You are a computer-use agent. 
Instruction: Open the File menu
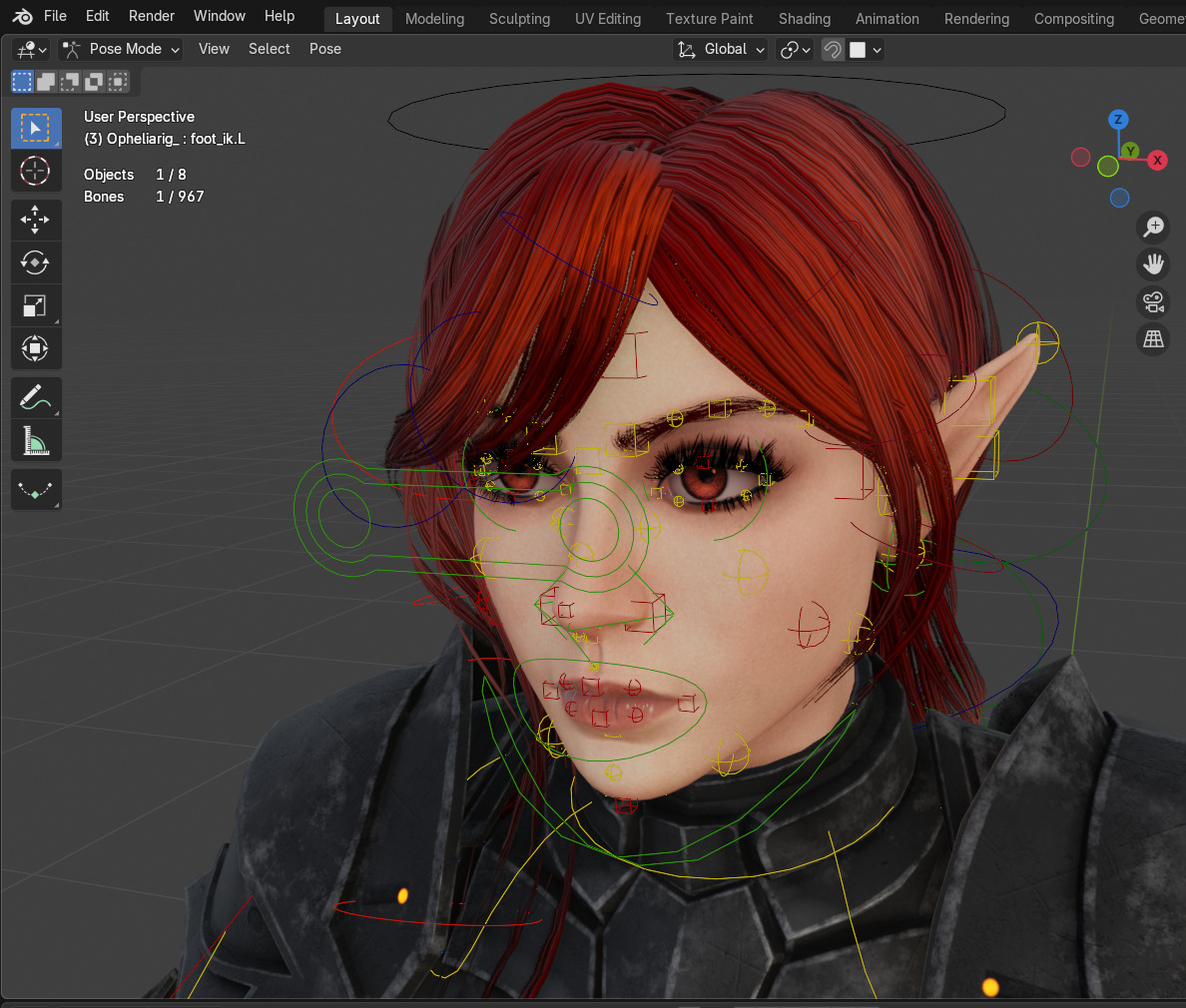[x=55, y=16]
